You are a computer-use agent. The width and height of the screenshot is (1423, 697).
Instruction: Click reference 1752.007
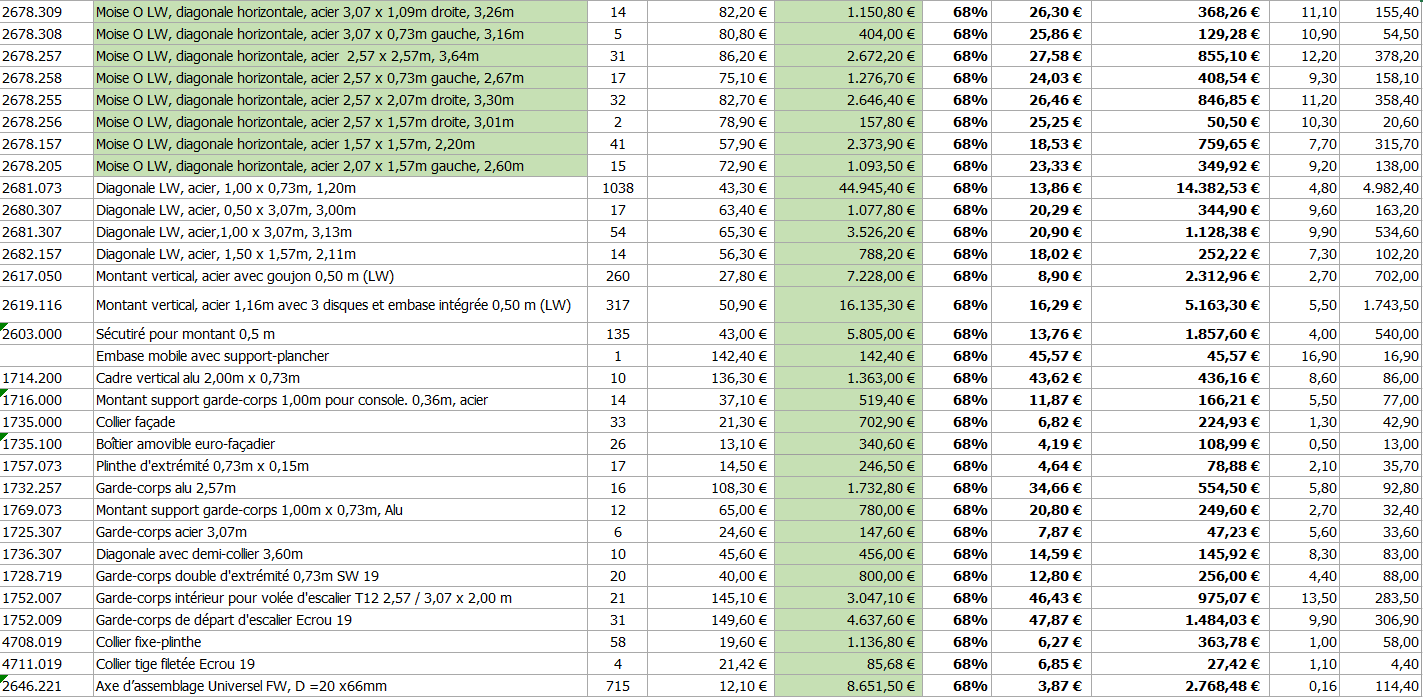[46, 598]
